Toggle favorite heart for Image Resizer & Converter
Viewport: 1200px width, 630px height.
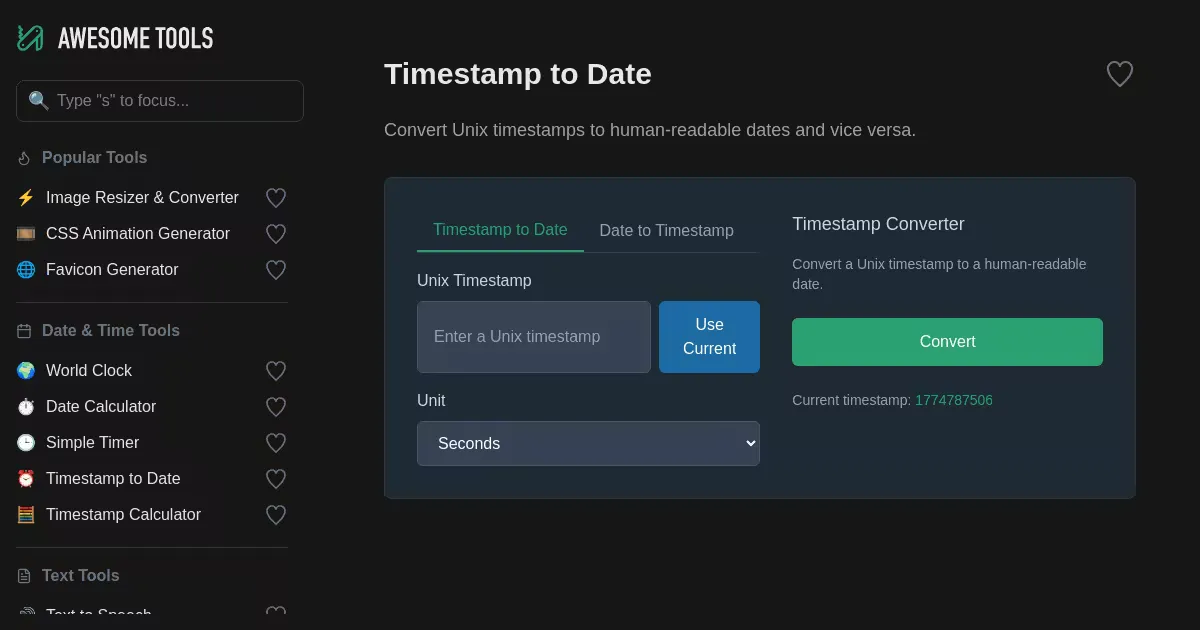[x=276, y=198]
